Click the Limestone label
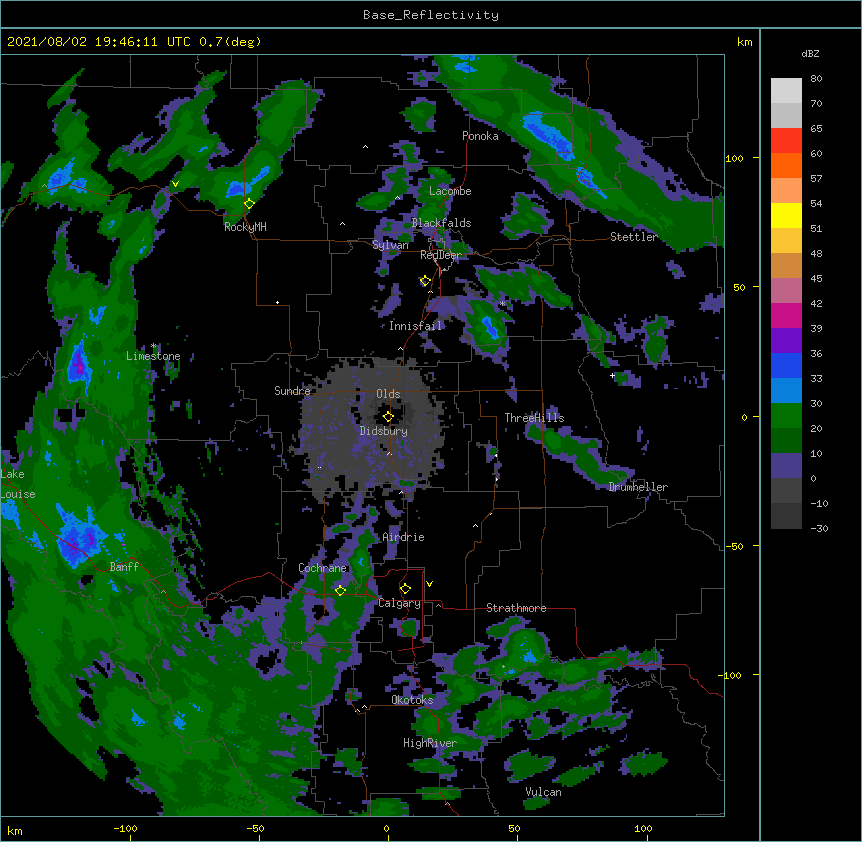This screenshot has width=862, height=842. (x=153, y=356)
